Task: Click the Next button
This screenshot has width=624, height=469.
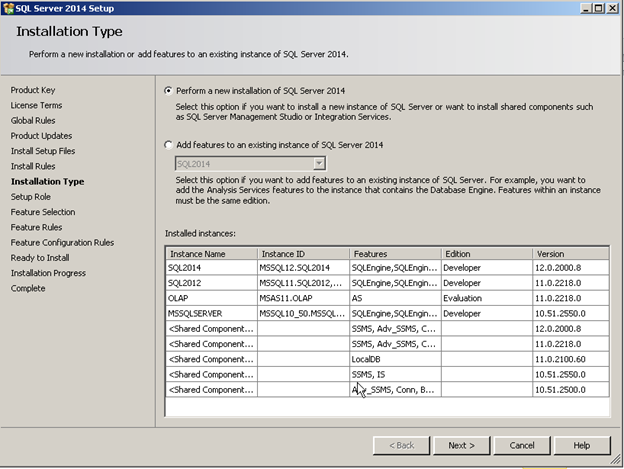Action: (x=461, y=446)
